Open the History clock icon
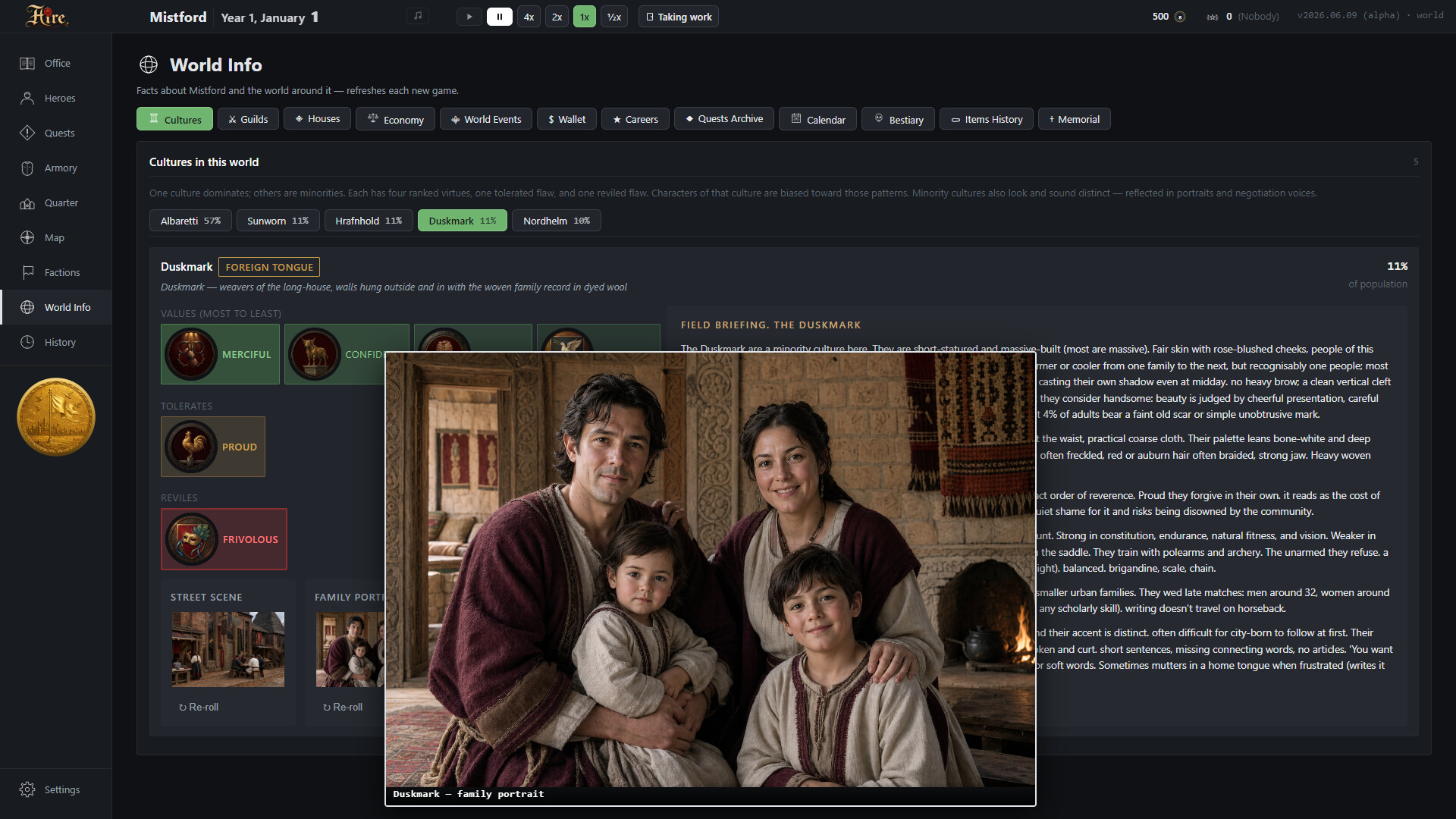 point(27,343)
